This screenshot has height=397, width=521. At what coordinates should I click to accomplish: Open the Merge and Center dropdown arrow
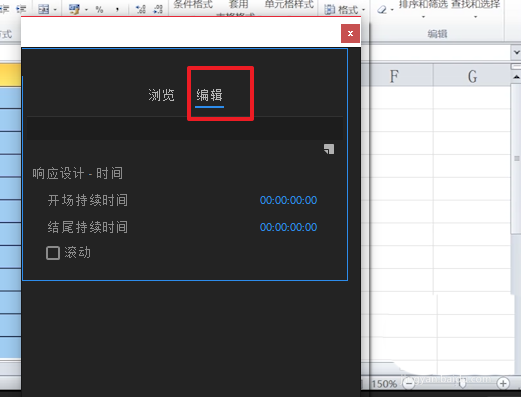coord(55,10)
